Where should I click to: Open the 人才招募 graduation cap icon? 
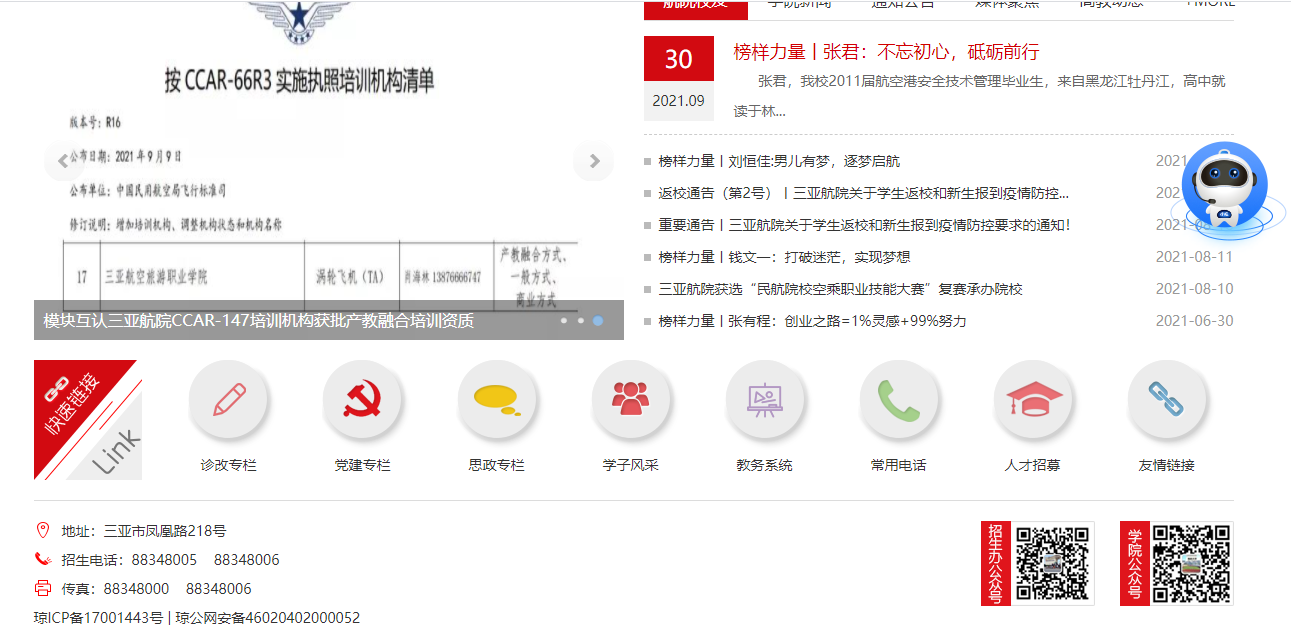(1032, 400)
